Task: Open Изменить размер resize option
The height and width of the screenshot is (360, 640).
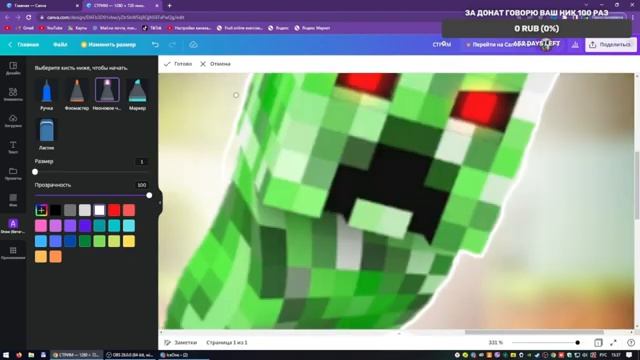Action: [108, 44]
